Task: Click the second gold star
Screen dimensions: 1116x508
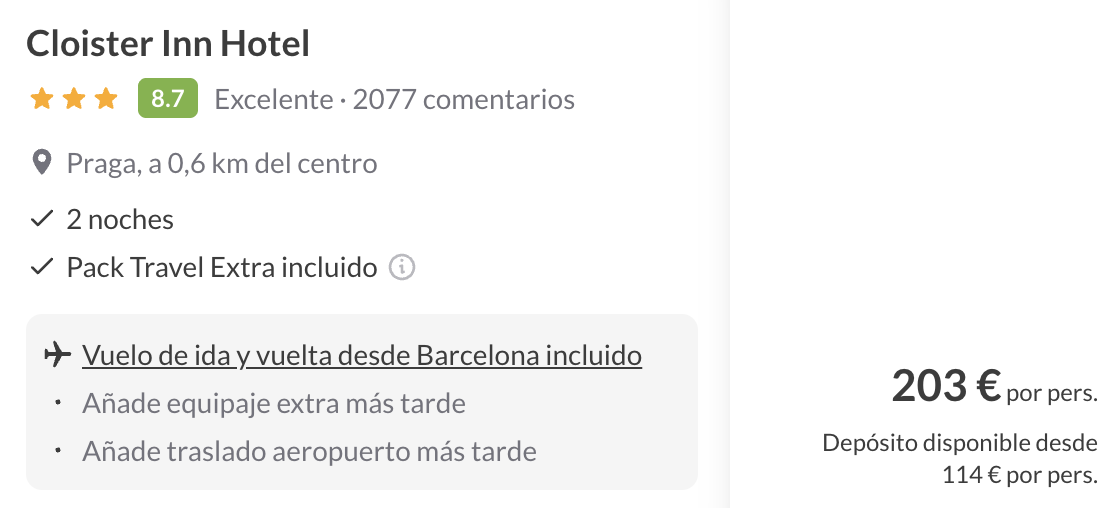Action: [74, 99]
